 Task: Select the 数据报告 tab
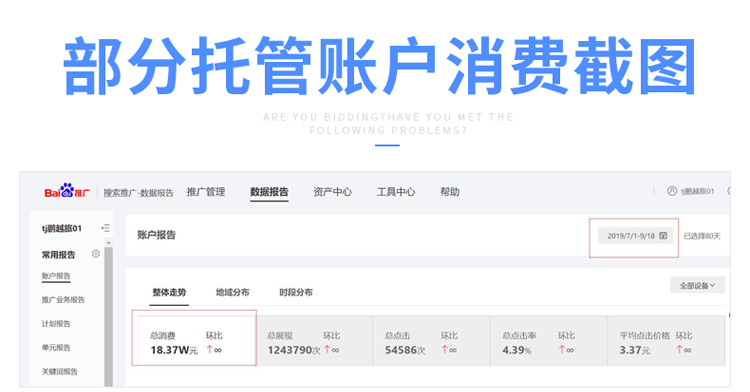pos(269,192)
